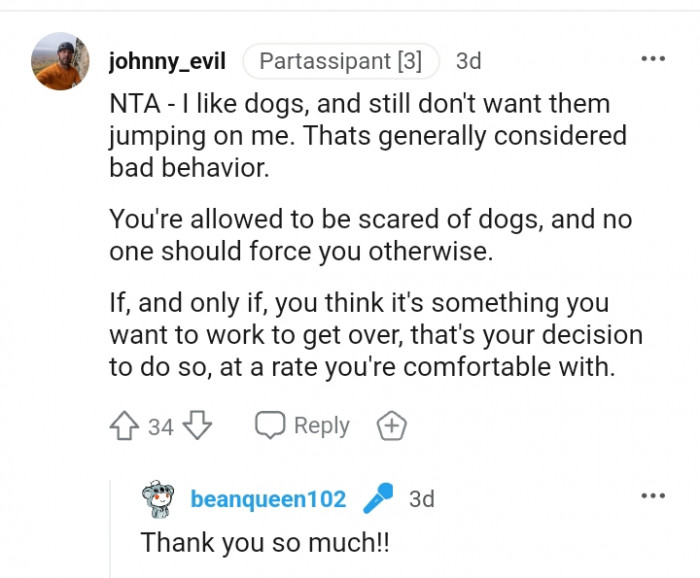Click the vote score of 34
The image size is (700, 578).
click(161, 428)
